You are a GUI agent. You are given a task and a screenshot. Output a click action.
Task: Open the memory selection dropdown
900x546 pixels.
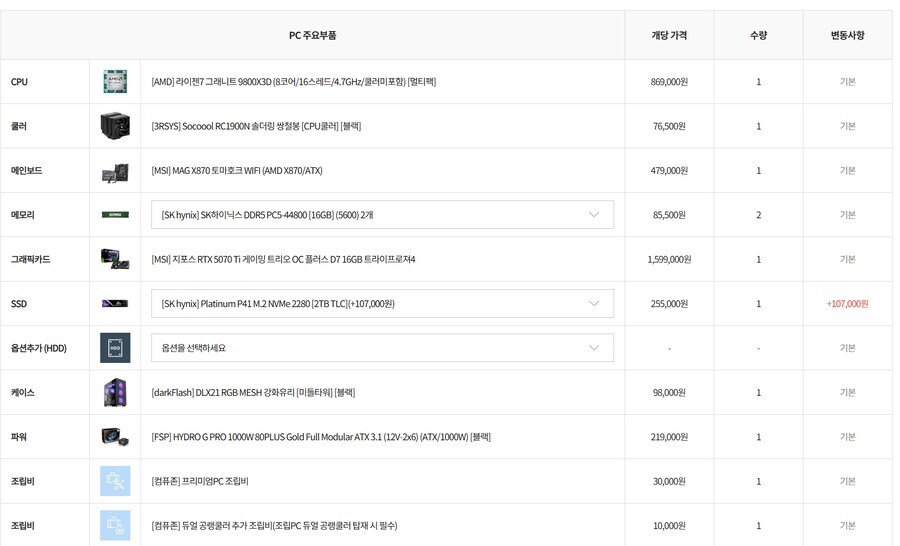click(x=382, y=215)
